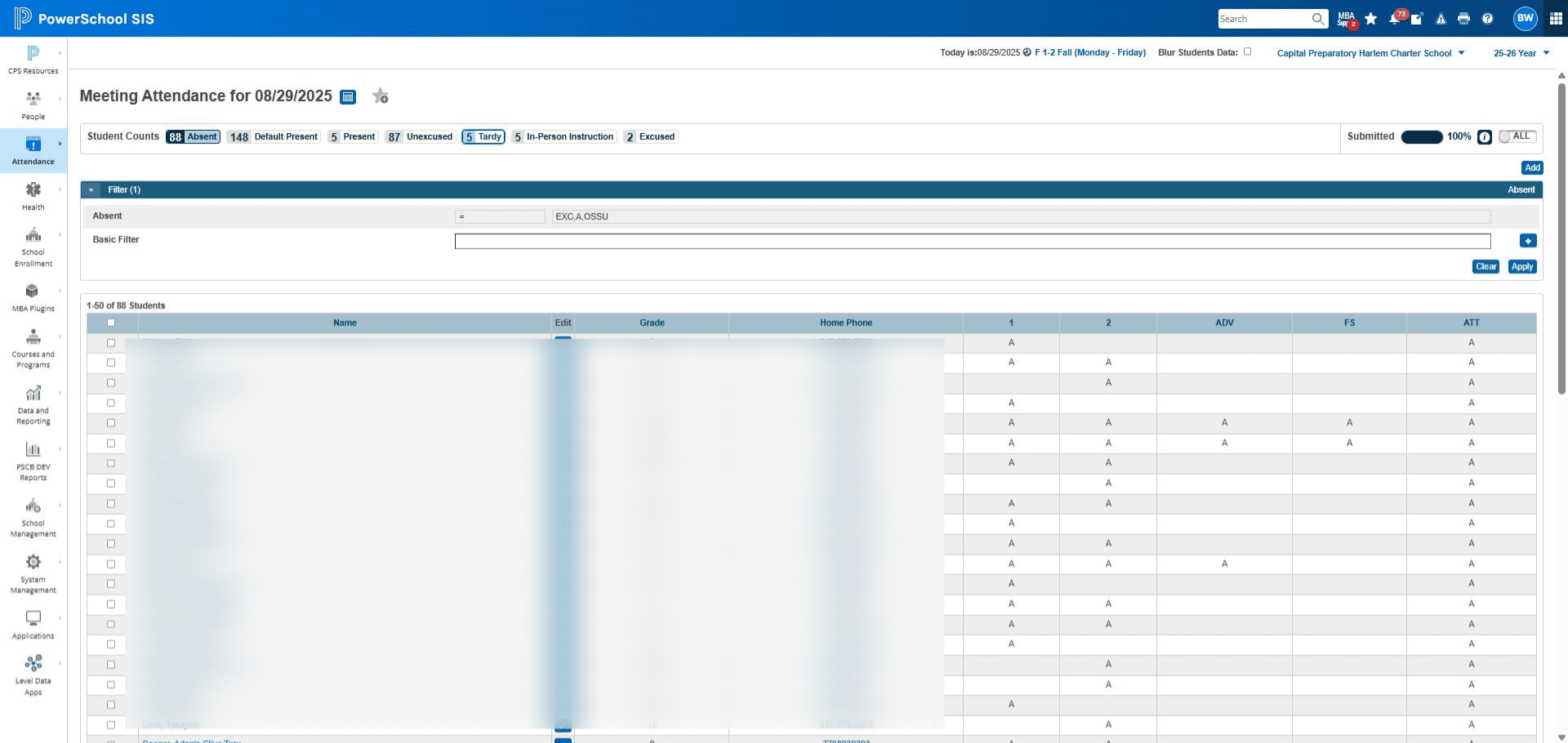Click the search magnifying glass icon
The width and height of the screenshot is (1568, 743).
[x=1317, y=19]
